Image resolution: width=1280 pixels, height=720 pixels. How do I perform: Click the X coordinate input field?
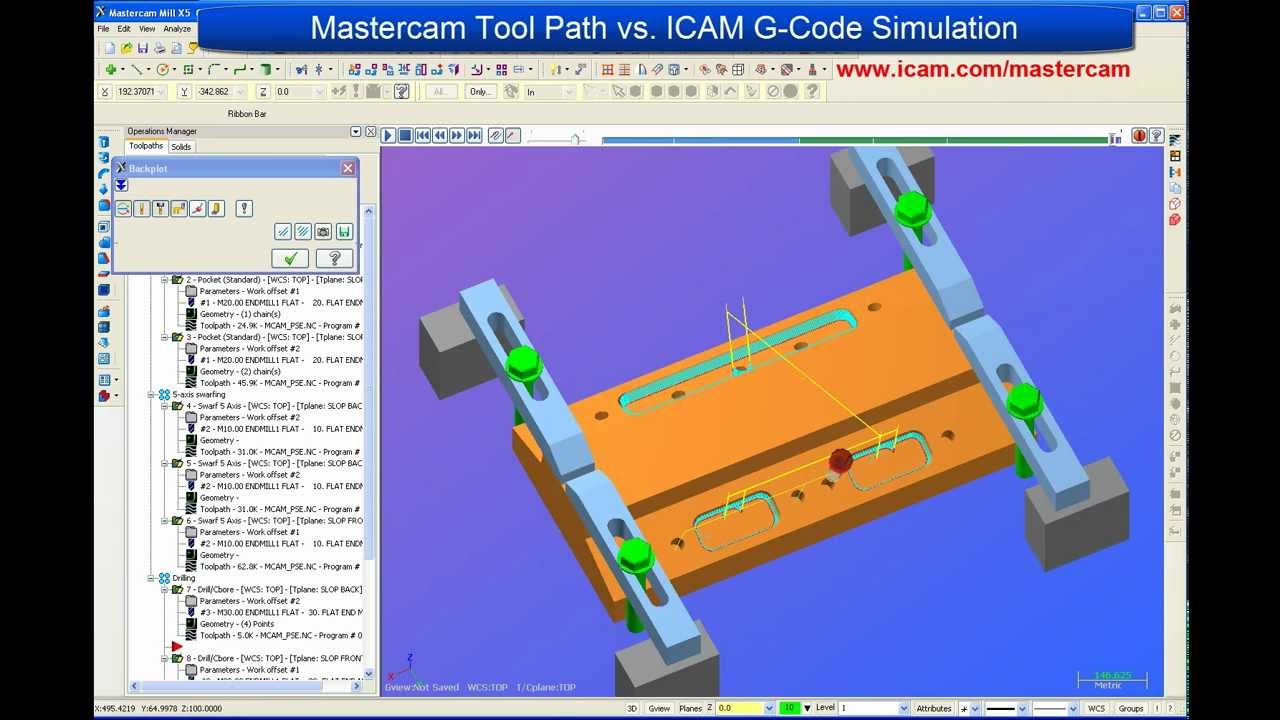(x=143, y=92)
